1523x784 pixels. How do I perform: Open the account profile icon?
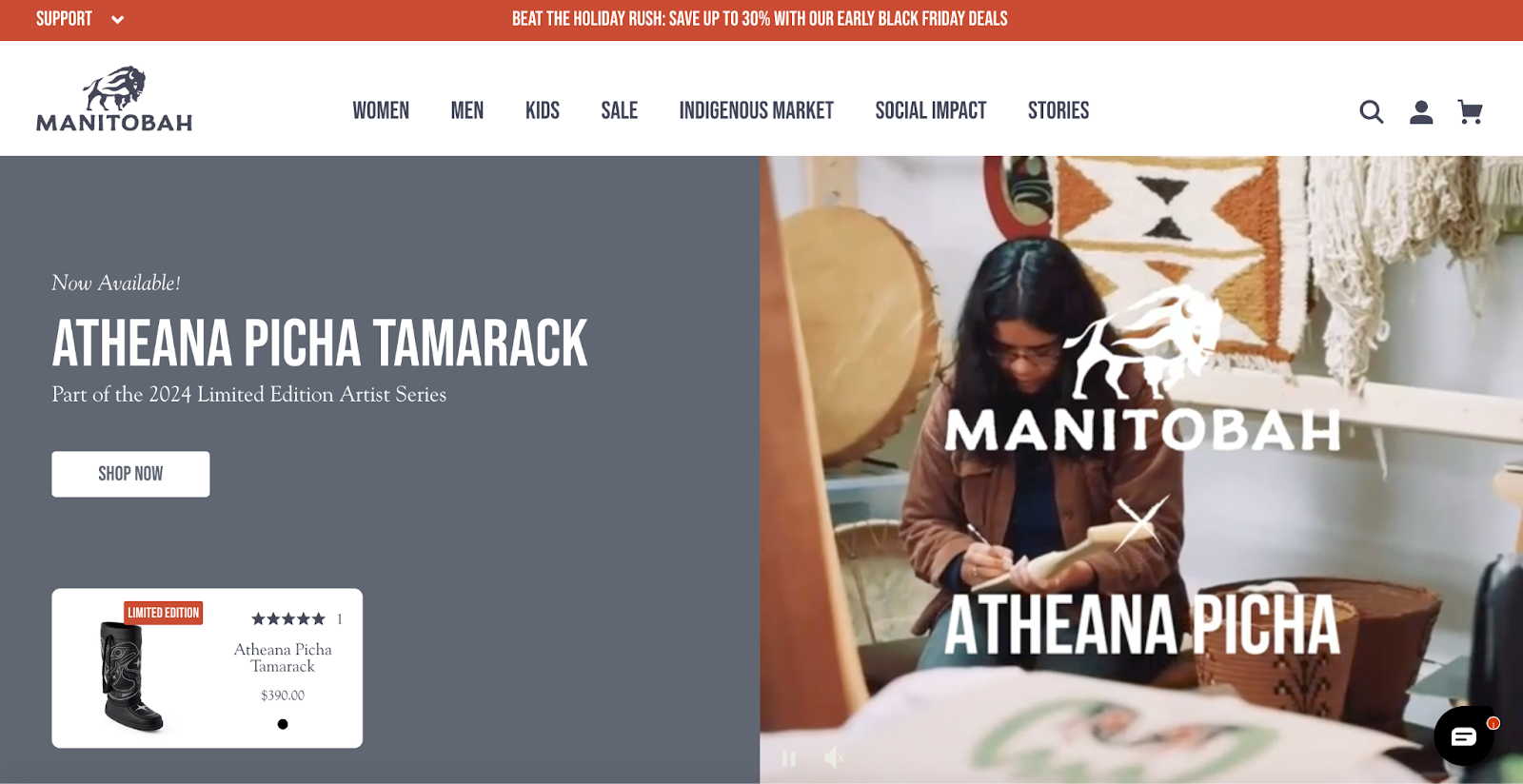coord(1421,112)
